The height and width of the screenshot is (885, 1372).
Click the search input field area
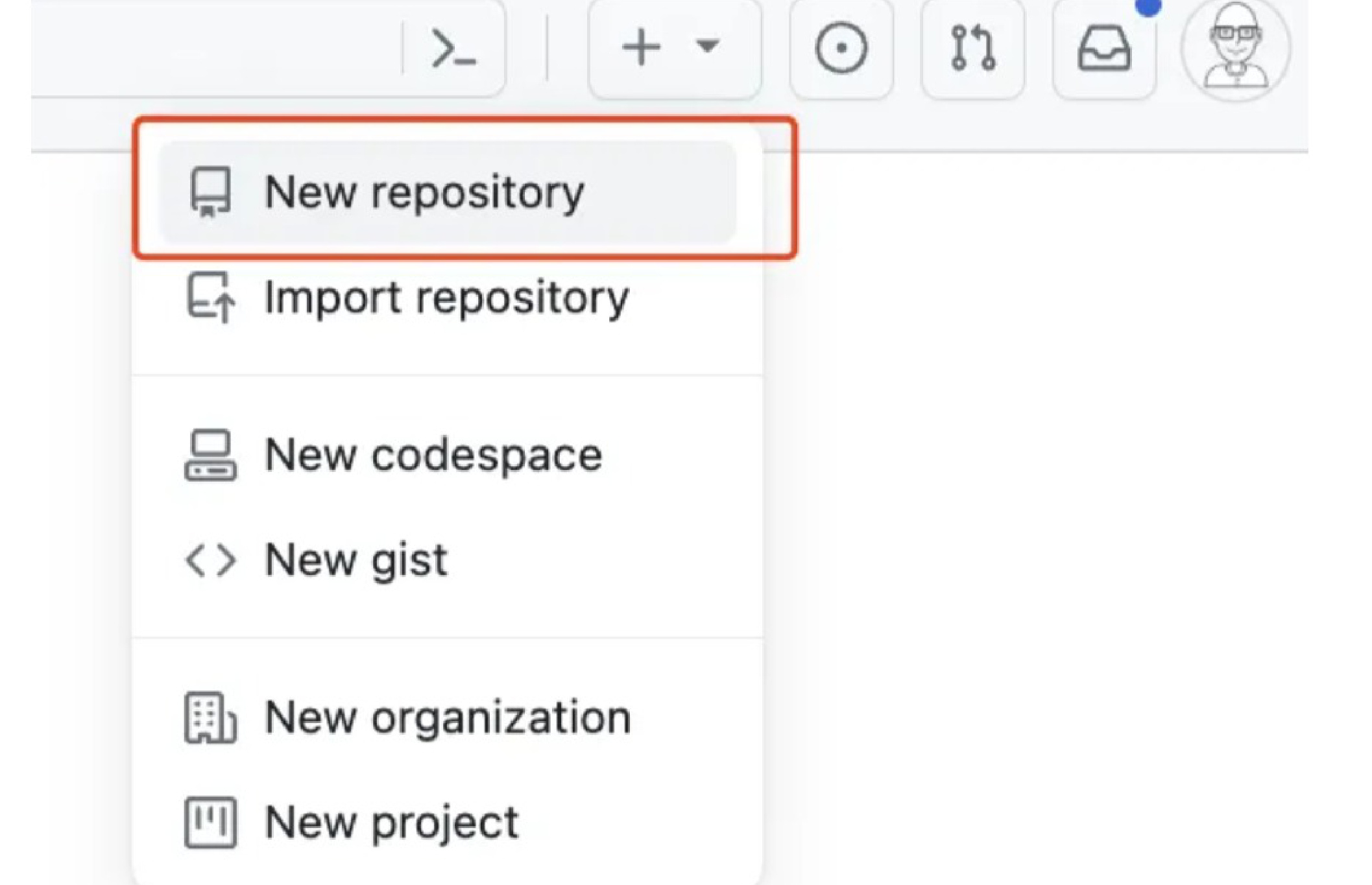[x=214, y=49]
